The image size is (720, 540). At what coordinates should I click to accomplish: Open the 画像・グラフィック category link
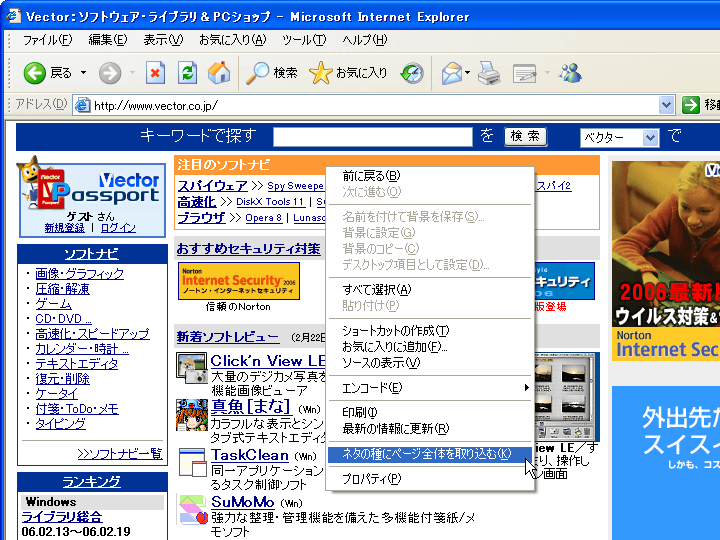click(79, 274)
